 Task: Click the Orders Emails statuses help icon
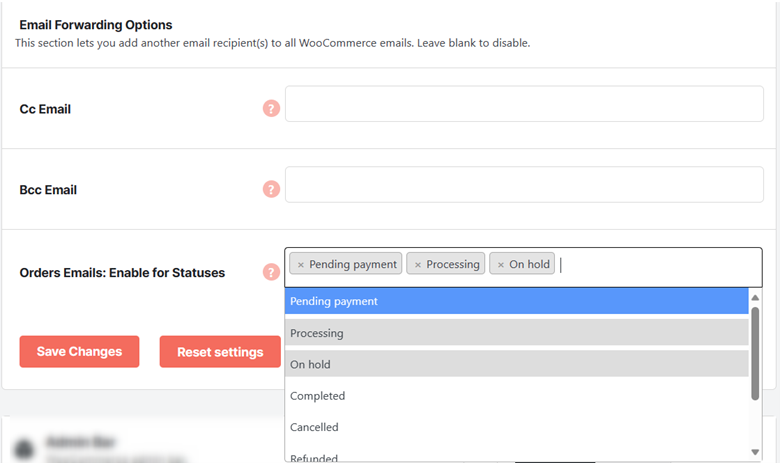(x=271, y=272)
